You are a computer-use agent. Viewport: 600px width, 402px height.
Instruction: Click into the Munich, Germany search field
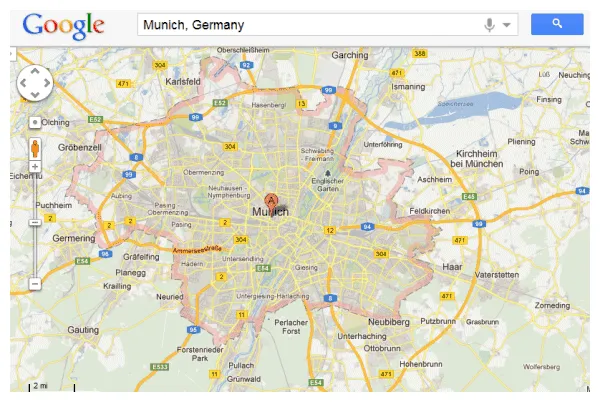tap(310, 24)
